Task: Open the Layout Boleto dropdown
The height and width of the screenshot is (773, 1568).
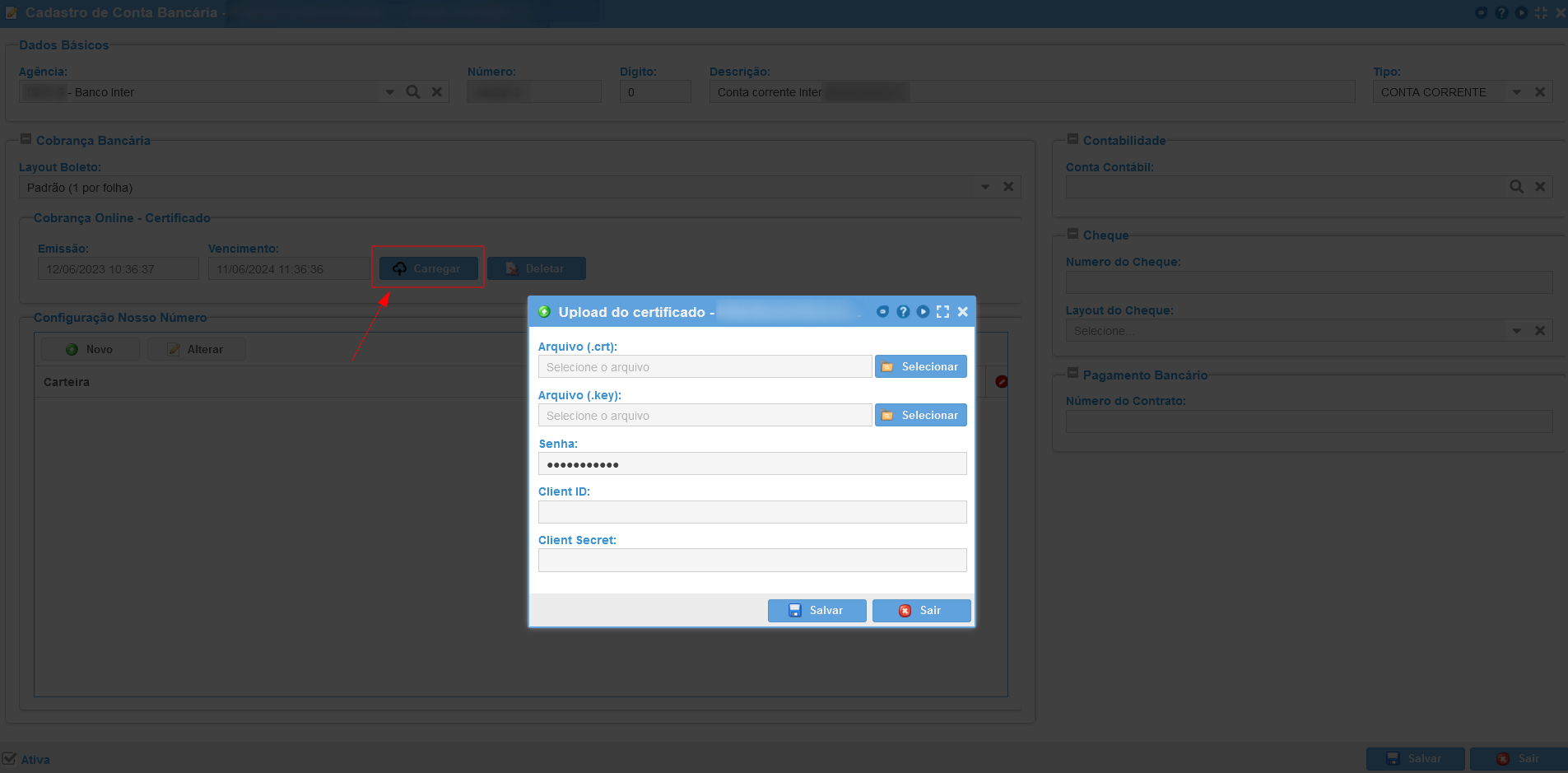Action: pyautogui.click(x=984, y=187)
